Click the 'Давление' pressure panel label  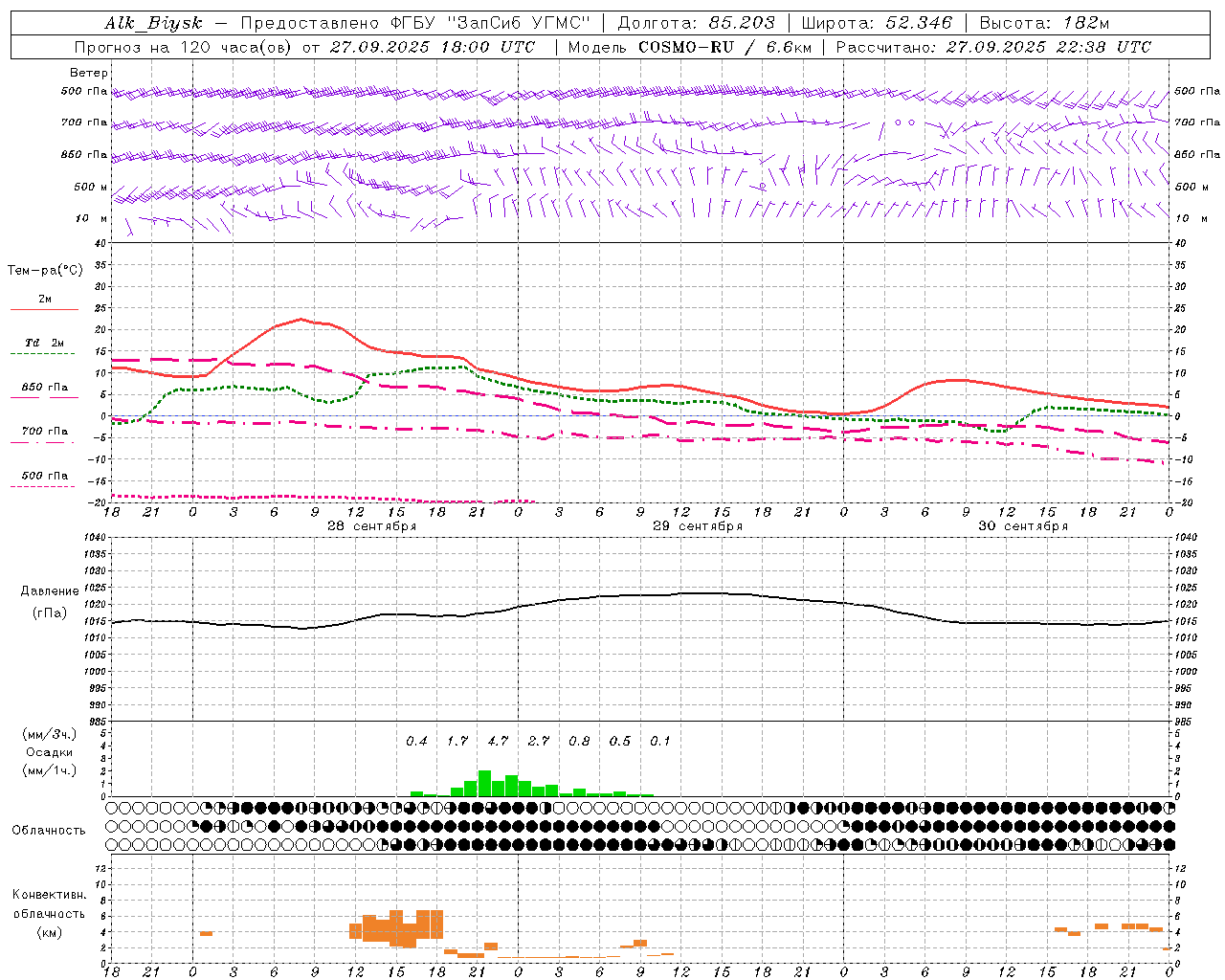[x=50, y=591]
